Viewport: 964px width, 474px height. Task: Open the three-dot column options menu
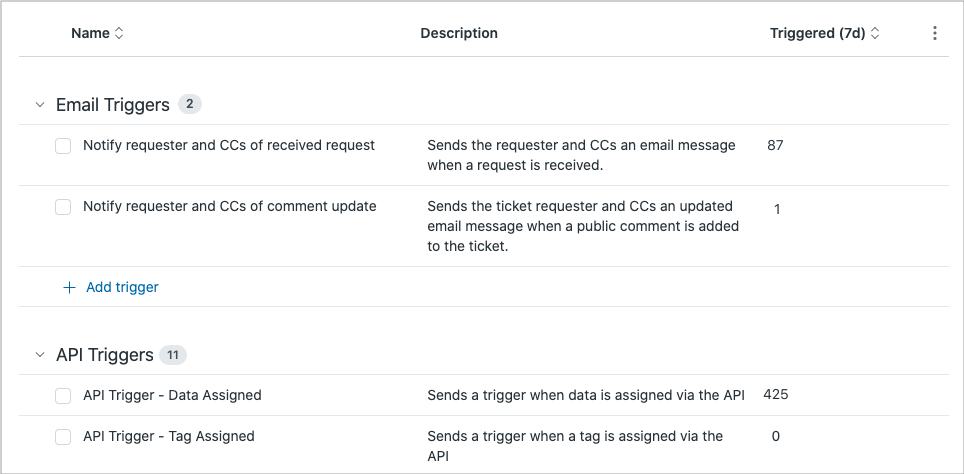point(935,33)
